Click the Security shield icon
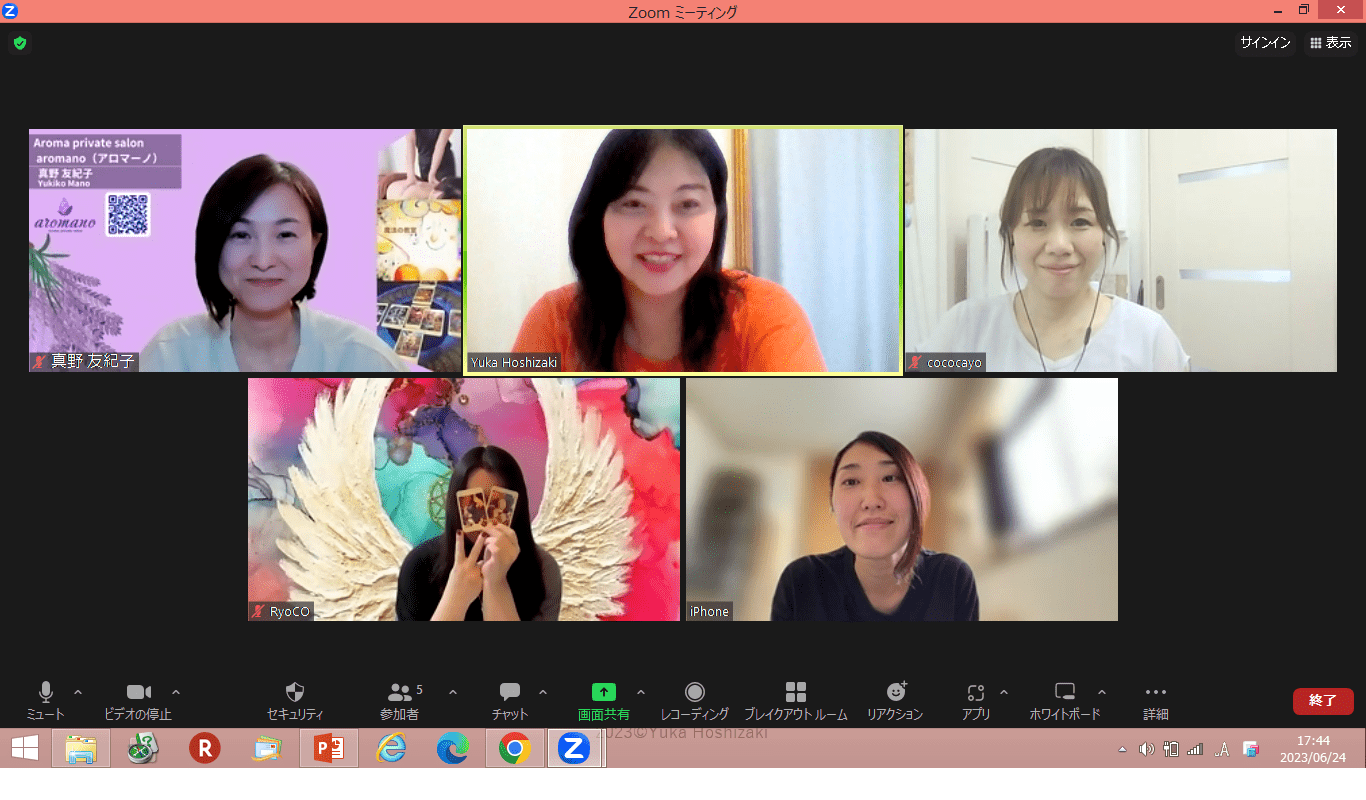 click(295, 692)
